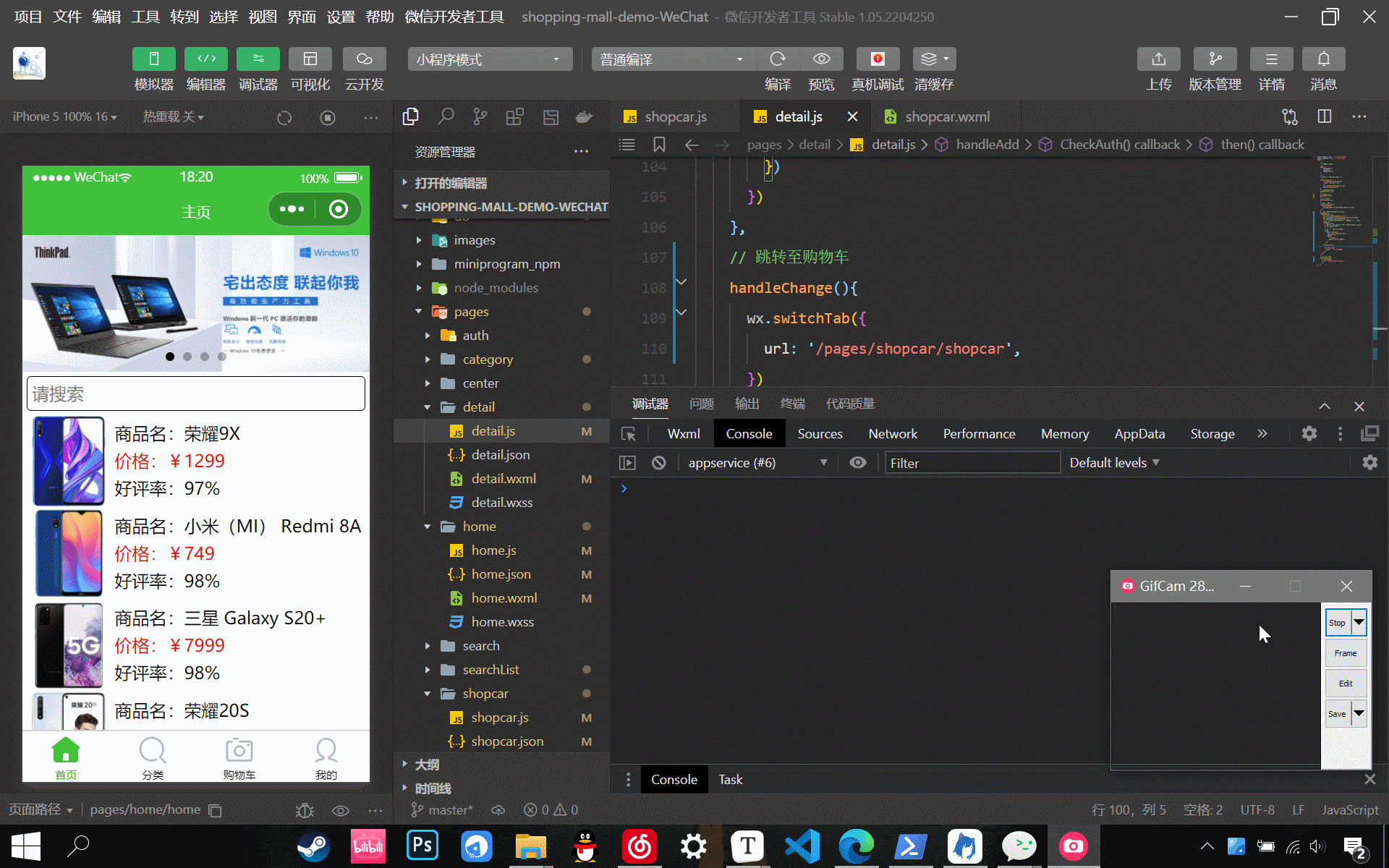Viewport: 1389px width, 868px height.
Task: Click the console Filter input field
Action: tap(972, 463)
